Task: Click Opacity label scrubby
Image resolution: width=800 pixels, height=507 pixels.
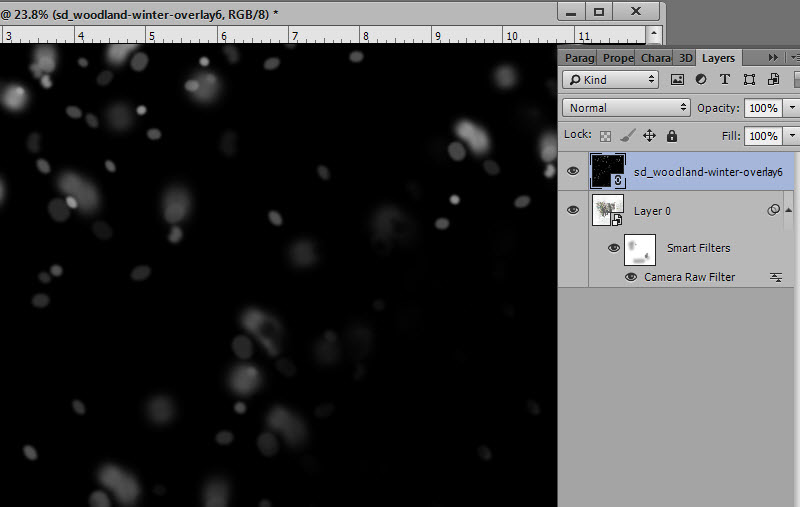Action: [718, 108]
